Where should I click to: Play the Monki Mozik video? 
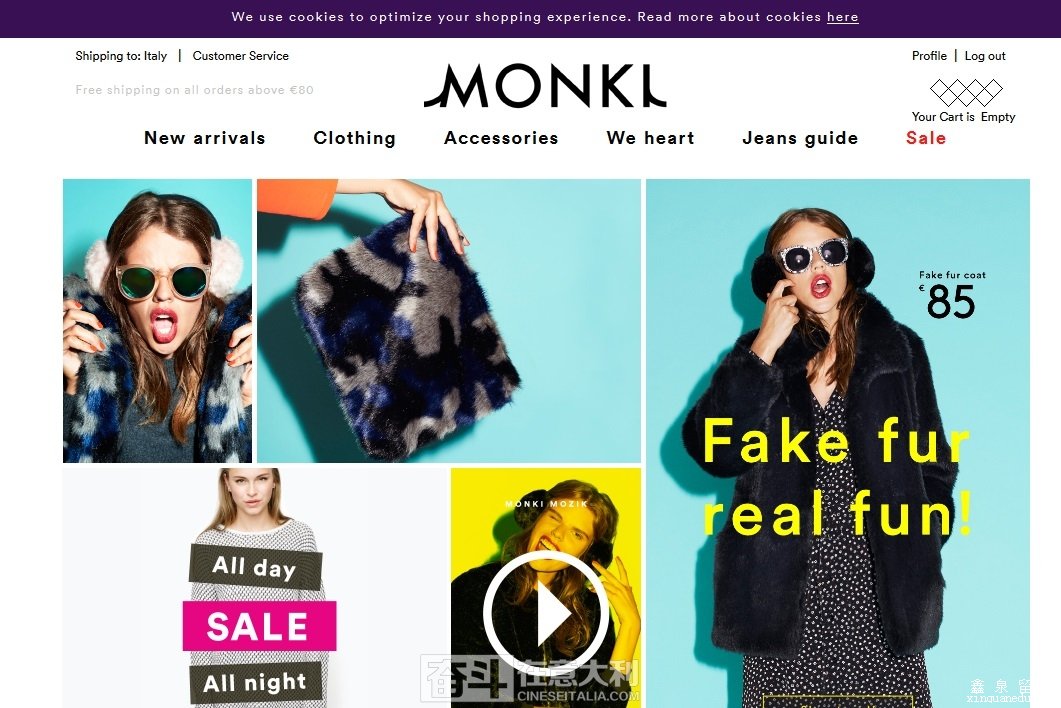click(545, 612)
